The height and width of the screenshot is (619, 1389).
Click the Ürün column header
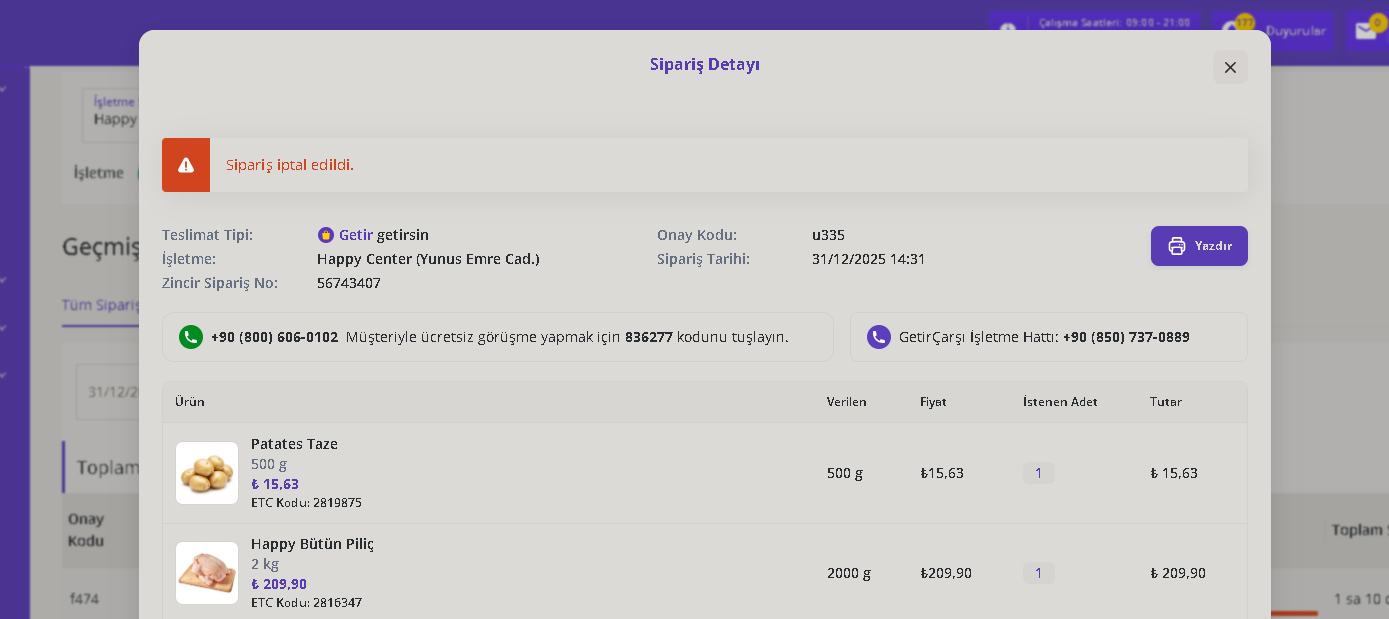click(190, 402)
